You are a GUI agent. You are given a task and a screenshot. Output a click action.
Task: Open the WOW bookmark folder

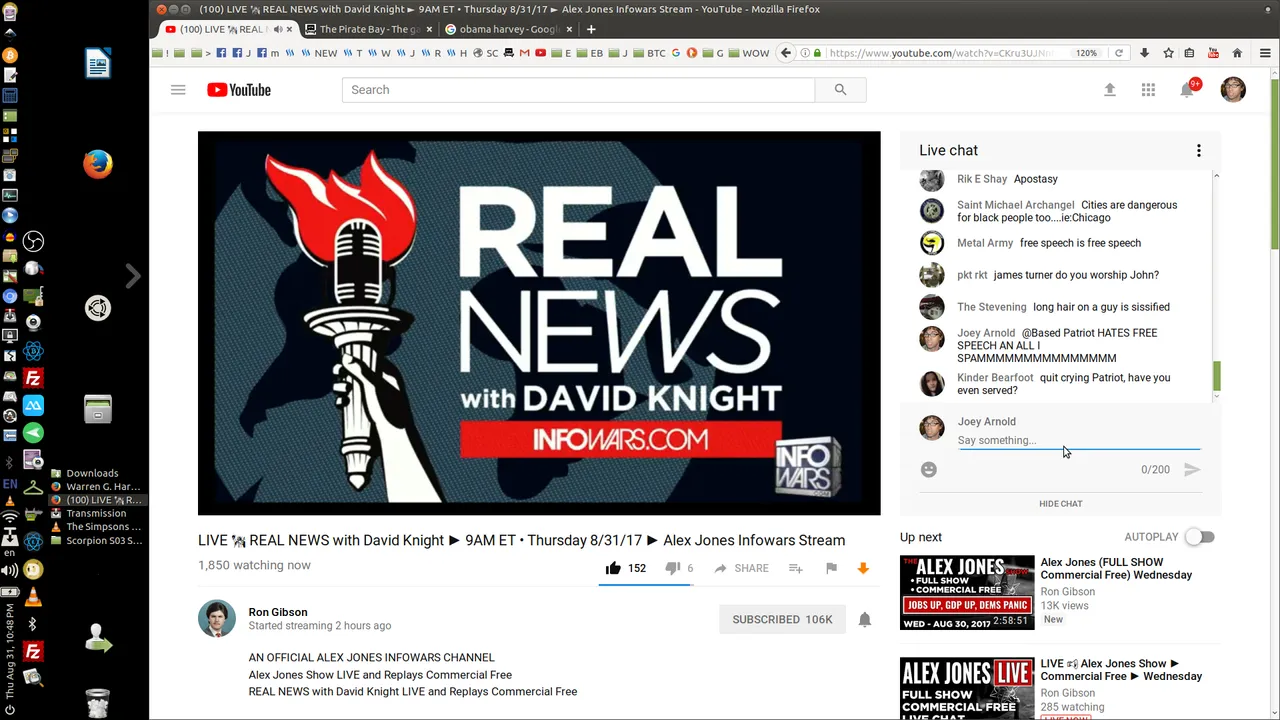coord(749,53)
